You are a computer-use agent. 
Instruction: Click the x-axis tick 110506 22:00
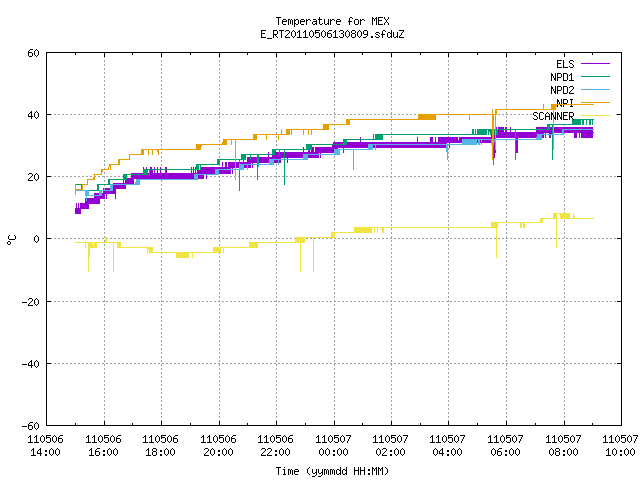click(x=276, y=446)
